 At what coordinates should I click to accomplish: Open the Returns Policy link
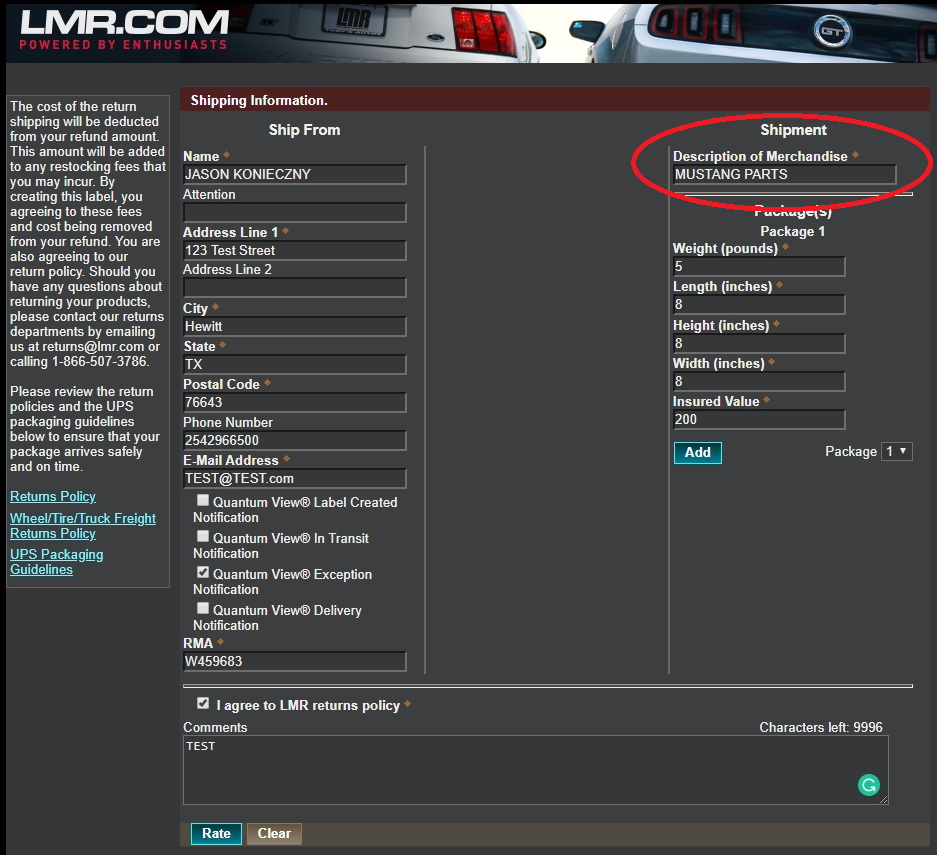click(52, 496)
